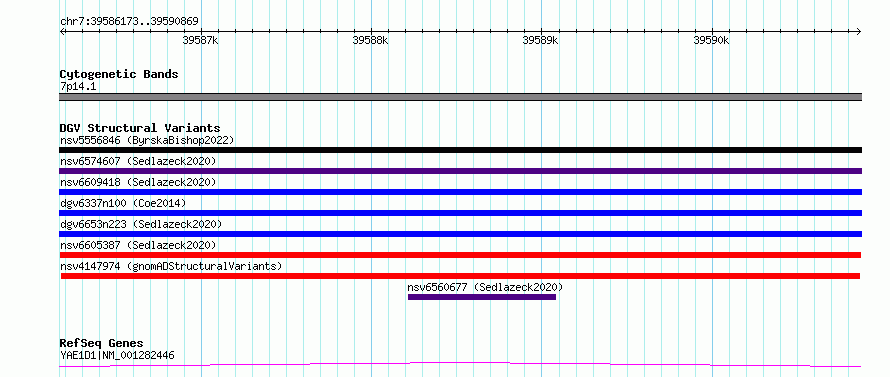Click the nsv4147974 (gnomADStructuralVariants) label
890x377 pixels.
tap(171, 266)
